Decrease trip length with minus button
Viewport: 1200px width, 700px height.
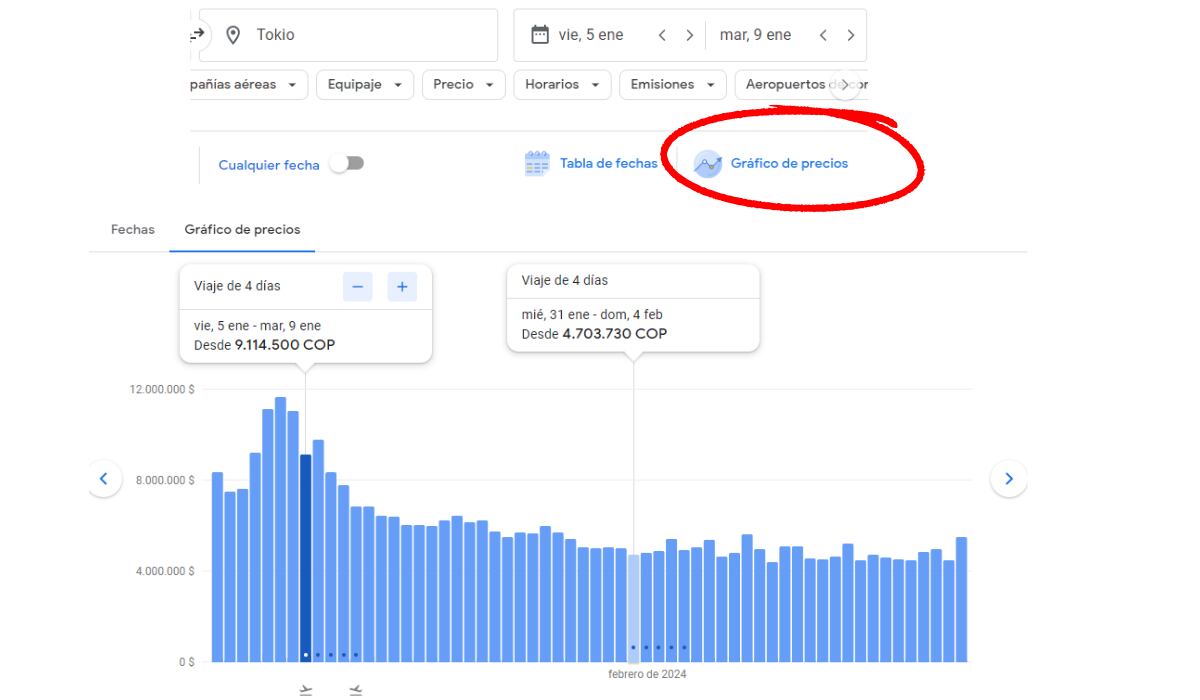coord(358,287)
